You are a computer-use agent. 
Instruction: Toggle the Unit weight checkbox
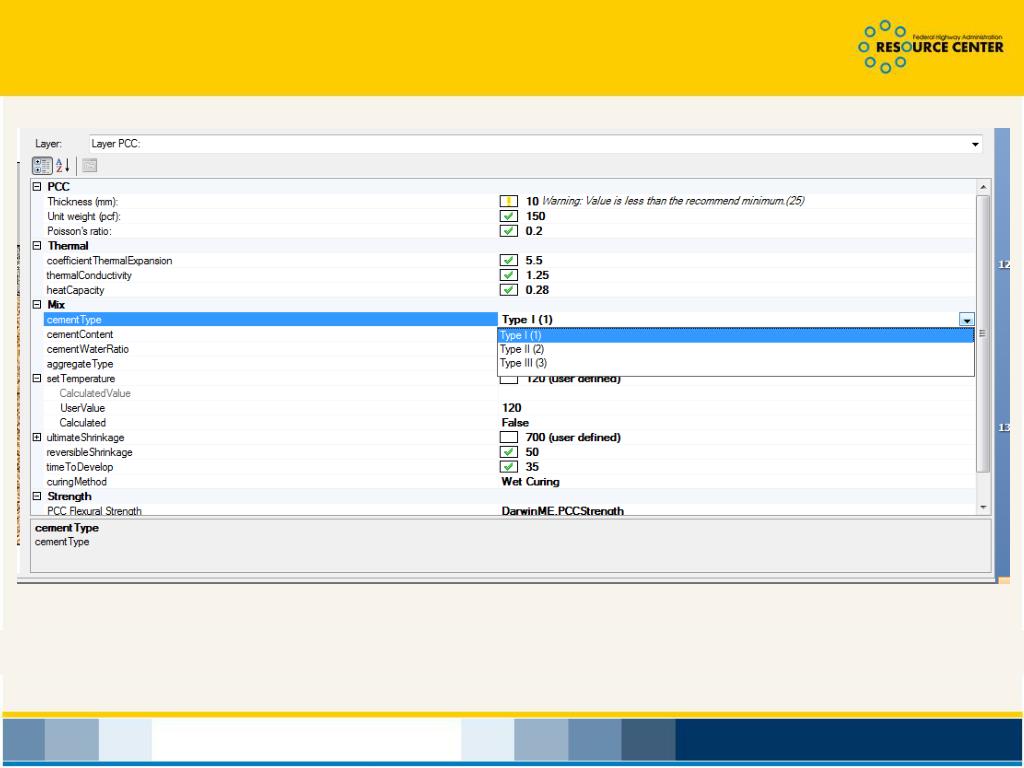point(509,216)
